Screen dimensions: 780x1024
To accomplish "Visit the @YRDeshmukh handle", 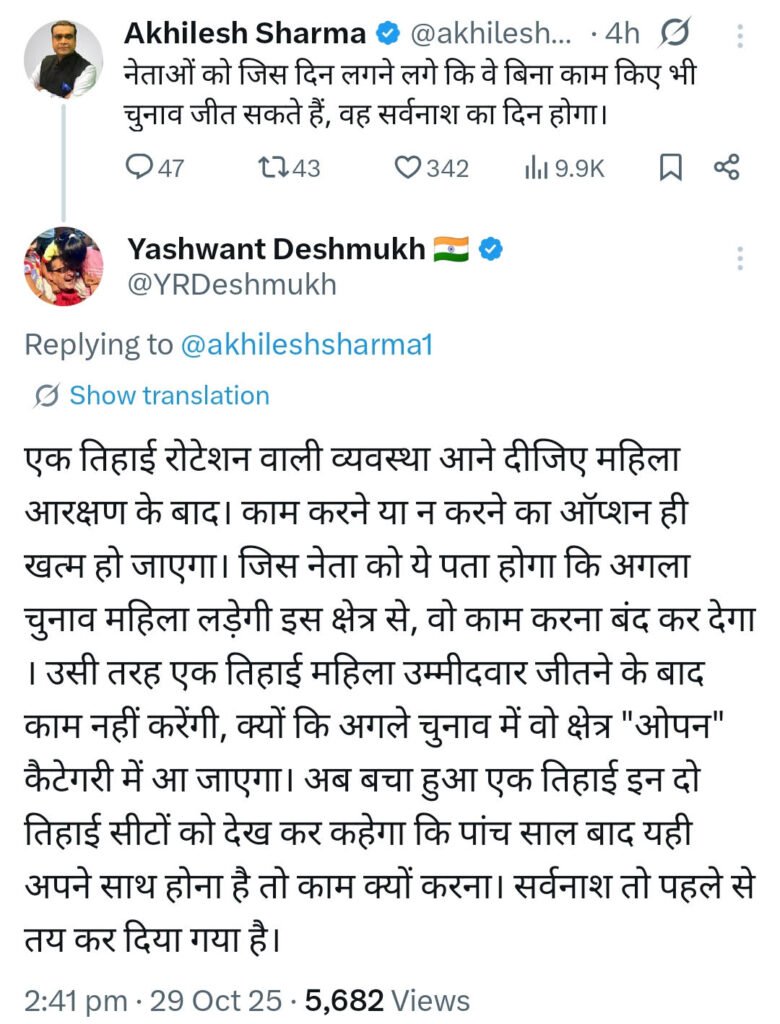I will (232, 285).
